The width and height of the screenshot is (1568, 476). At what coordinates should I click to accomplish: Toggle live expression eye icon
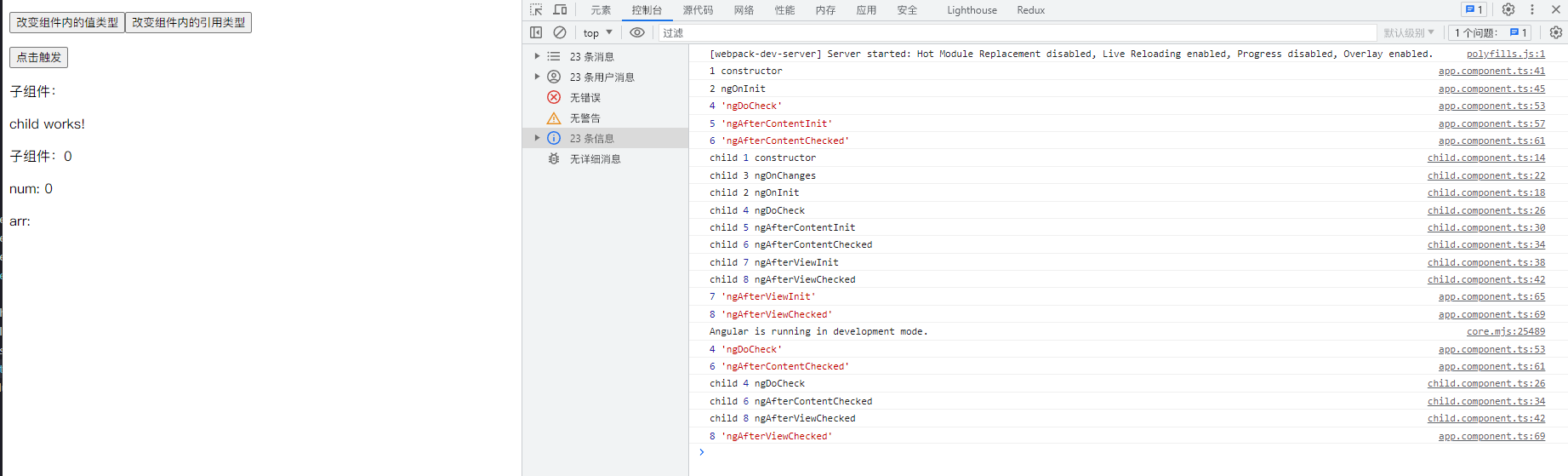(x=637, y=32)
